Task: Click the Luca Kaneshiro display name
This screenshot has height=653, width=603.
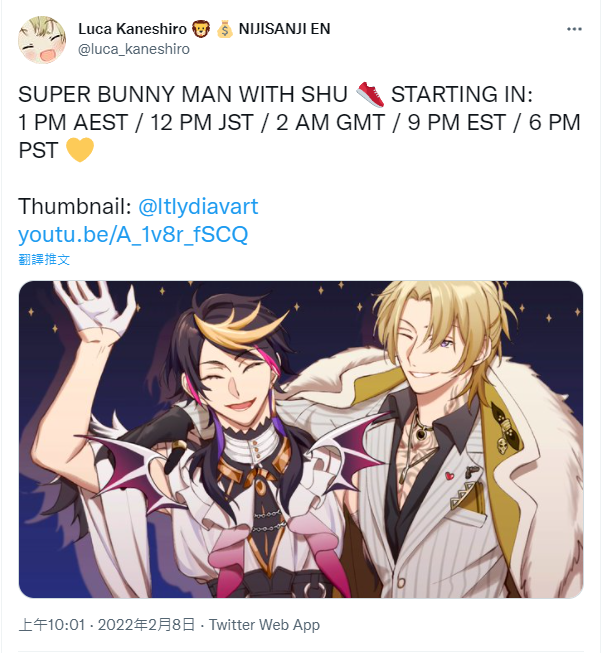Action: pyautogui.click(x=132, y=29)
